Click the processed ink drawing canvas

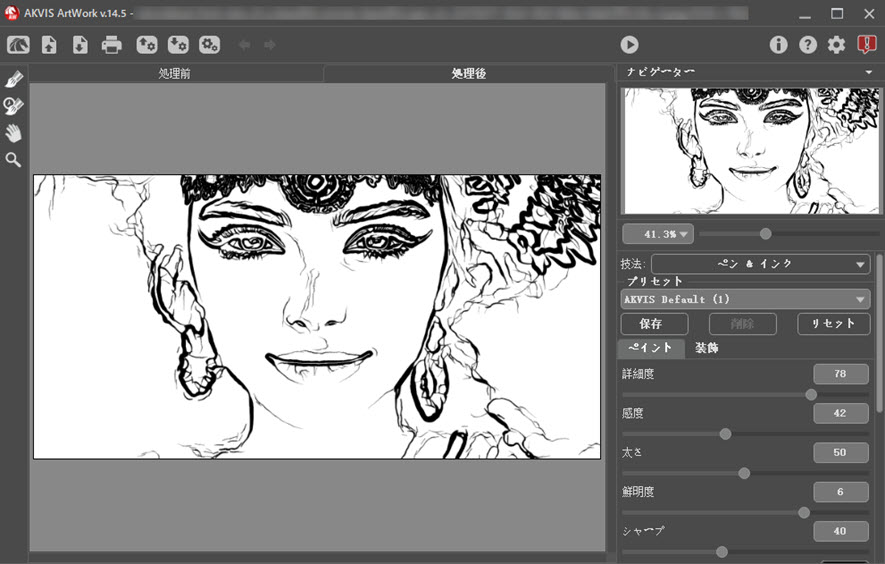click(x=317, y=317)
